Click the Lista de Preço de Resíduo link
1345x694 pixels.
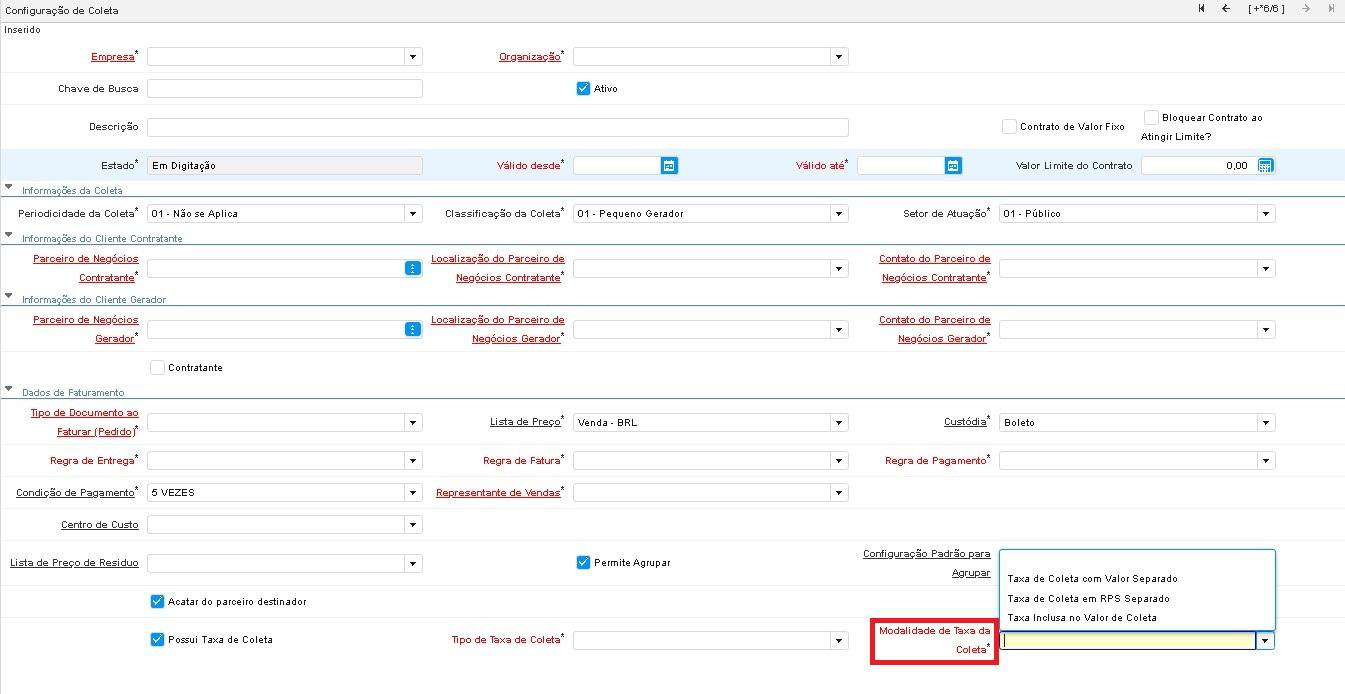pos(74,563)
